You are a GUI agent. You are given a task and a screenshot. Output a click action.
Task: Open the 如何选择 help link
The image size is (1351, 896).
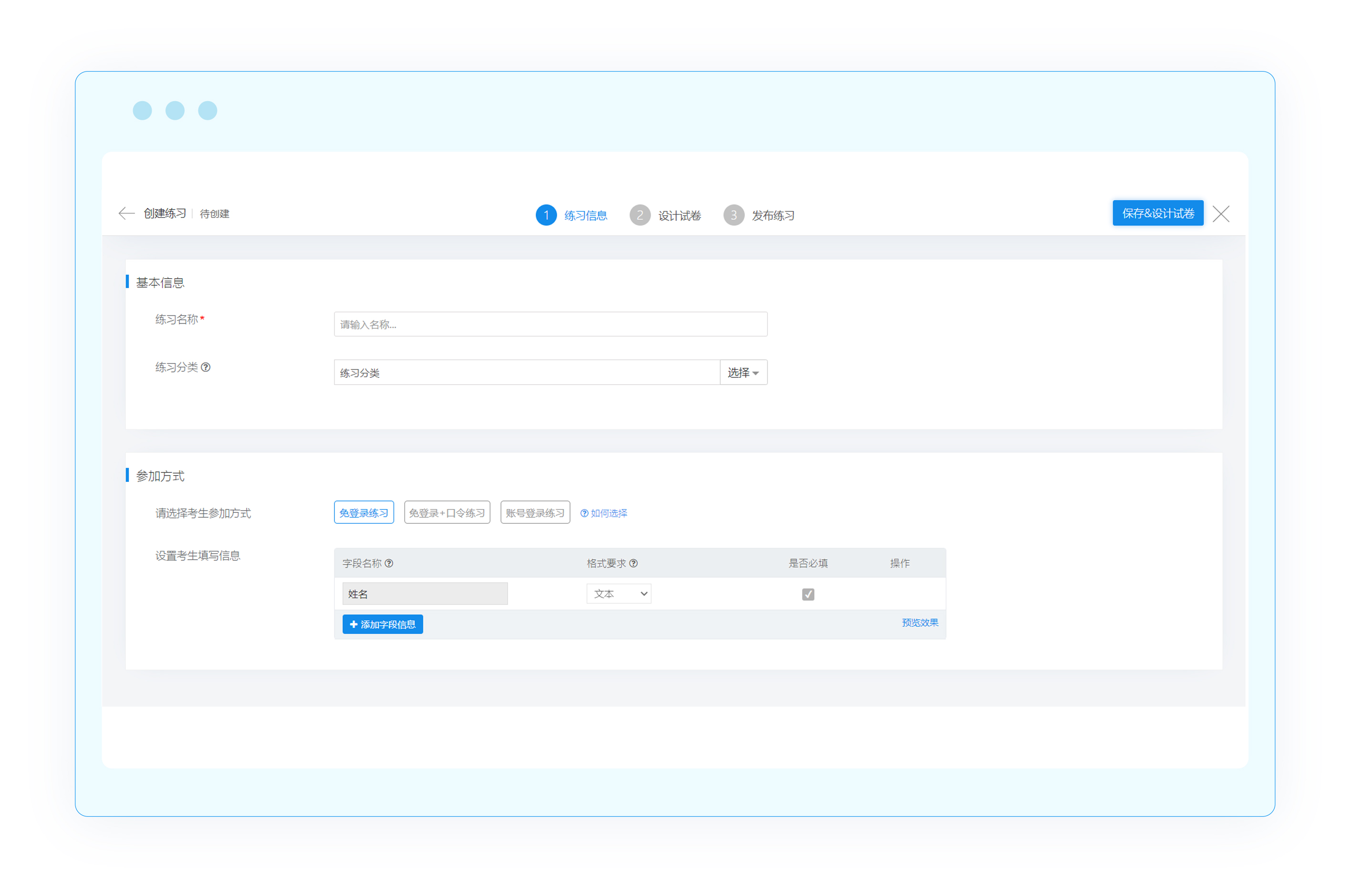(x=603, y=513)
